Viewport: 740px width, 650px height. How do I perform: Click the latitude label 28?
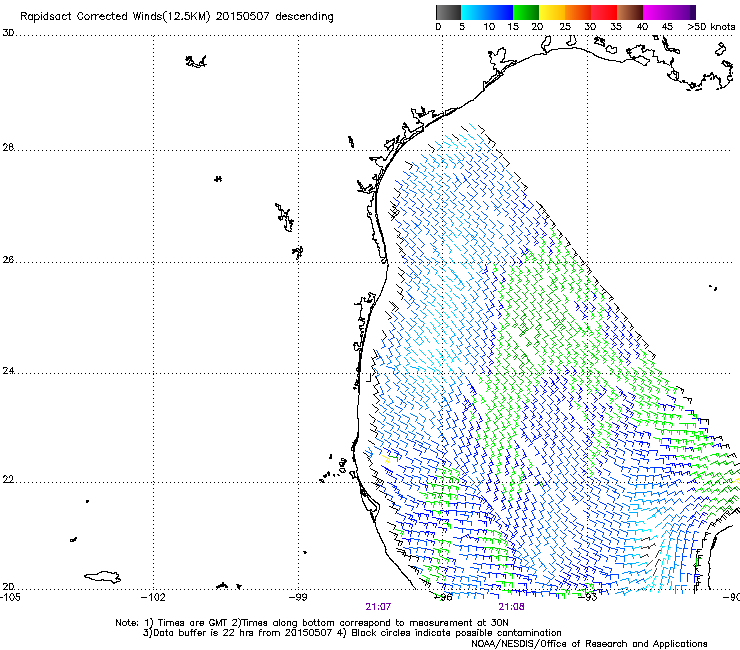coord(8,147)
